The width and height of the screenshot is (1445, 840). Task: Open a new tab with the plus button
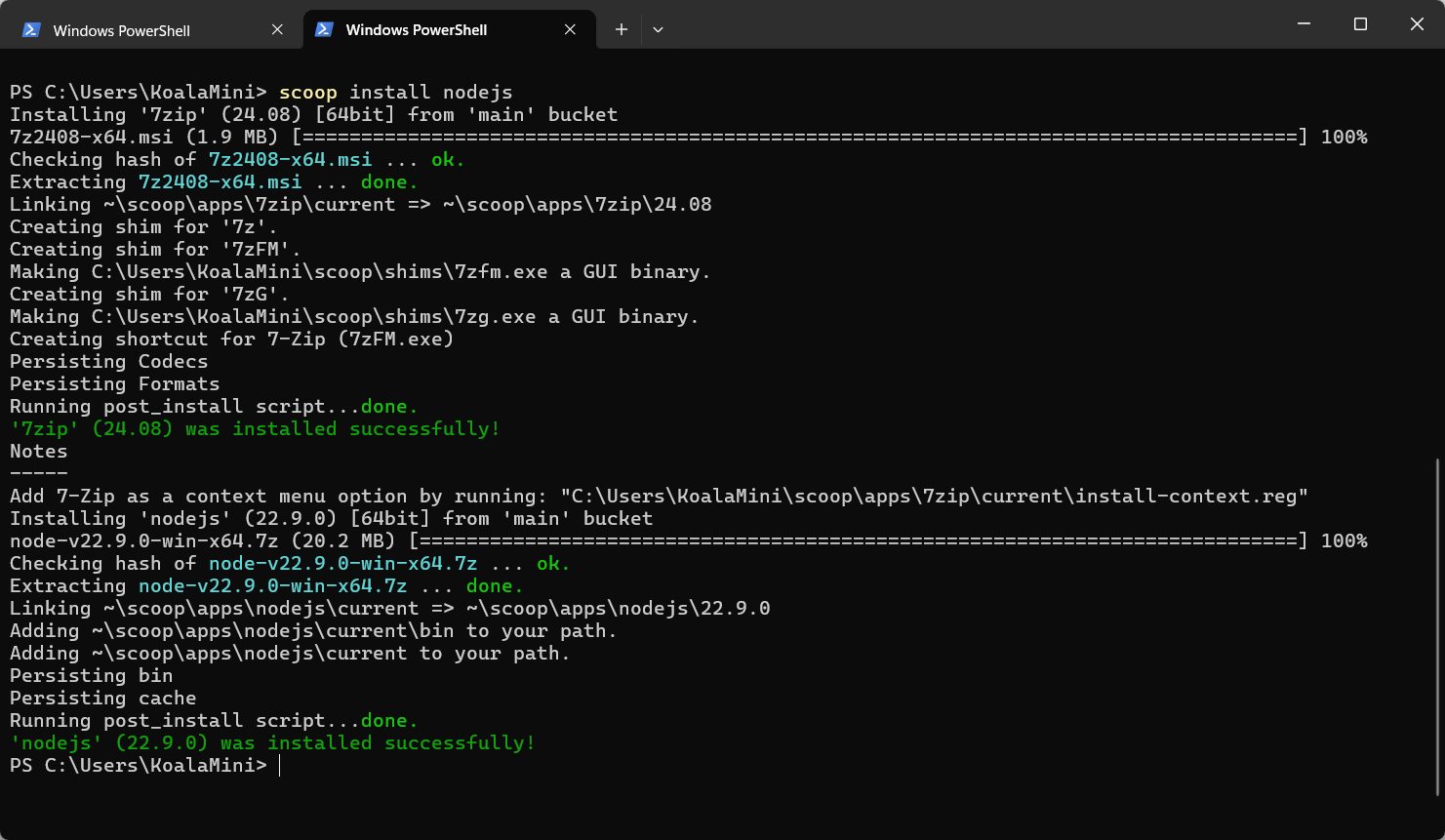pyautogui.click(x=621, y=30)
